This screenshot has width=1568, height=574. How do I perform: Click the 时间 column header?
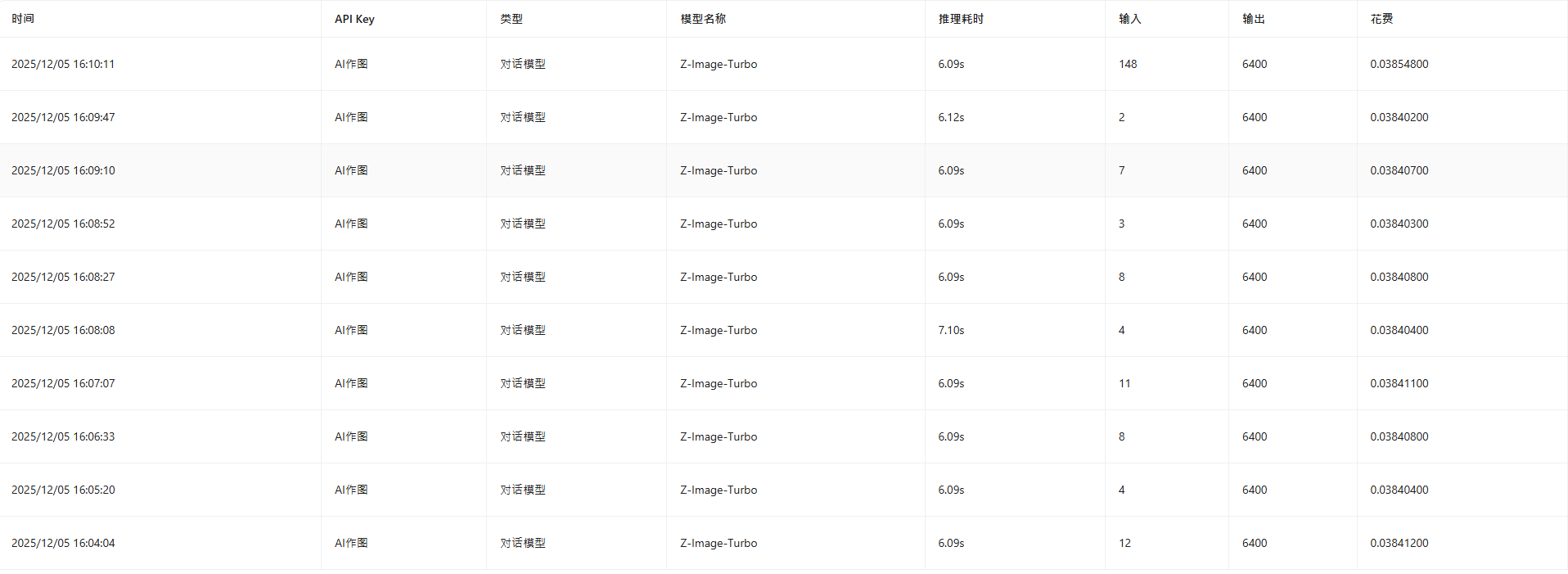coord(23,19)
